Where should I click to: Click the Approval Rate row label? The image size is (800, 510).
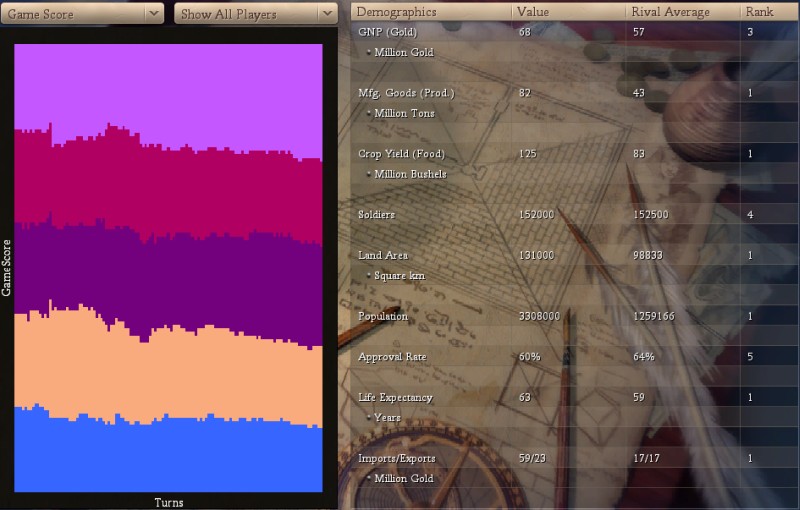[392, 357]
